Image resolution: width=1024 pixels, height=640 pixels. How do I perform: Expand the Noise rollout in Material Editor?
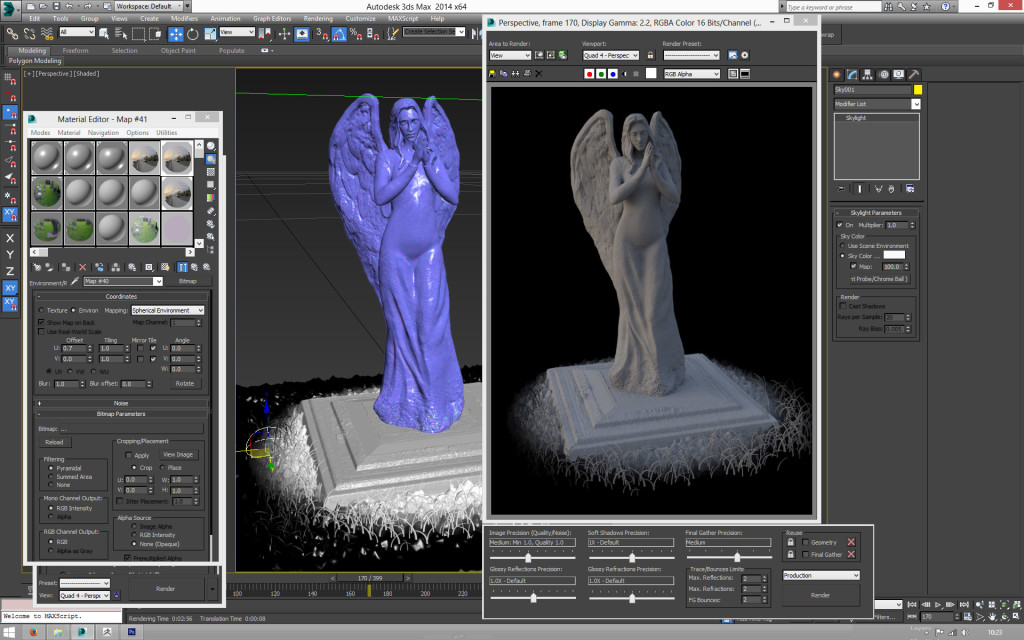tap(121, 403)
